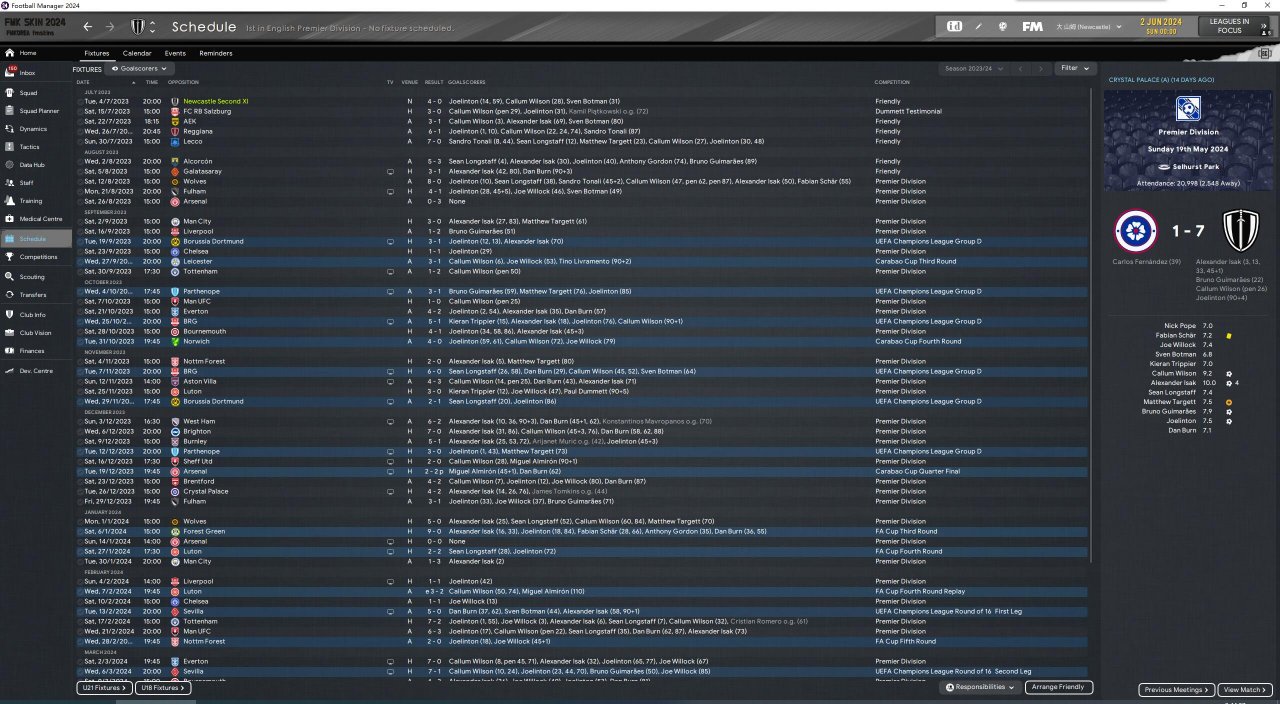Screen dimensions: 1280x704
Task: Switch to the Calendar tab
Action: click(x=137, y=53)
